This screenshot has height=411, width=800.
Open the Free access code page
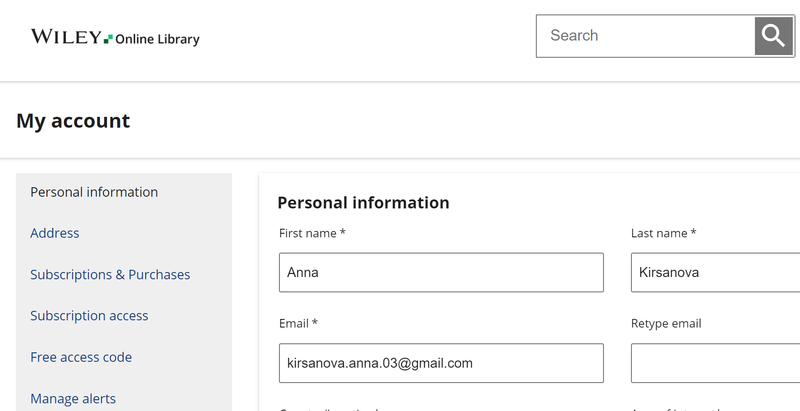point(81,357)
